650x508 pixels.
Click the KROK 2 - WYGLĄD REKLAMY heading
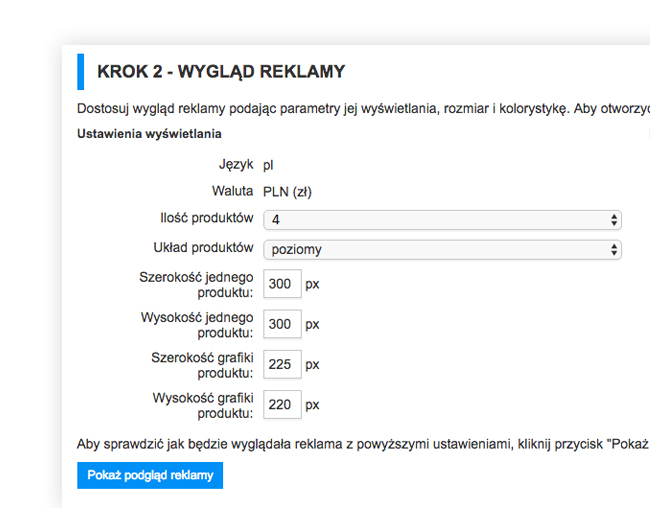pyautogui.click(x=221, y=72)
